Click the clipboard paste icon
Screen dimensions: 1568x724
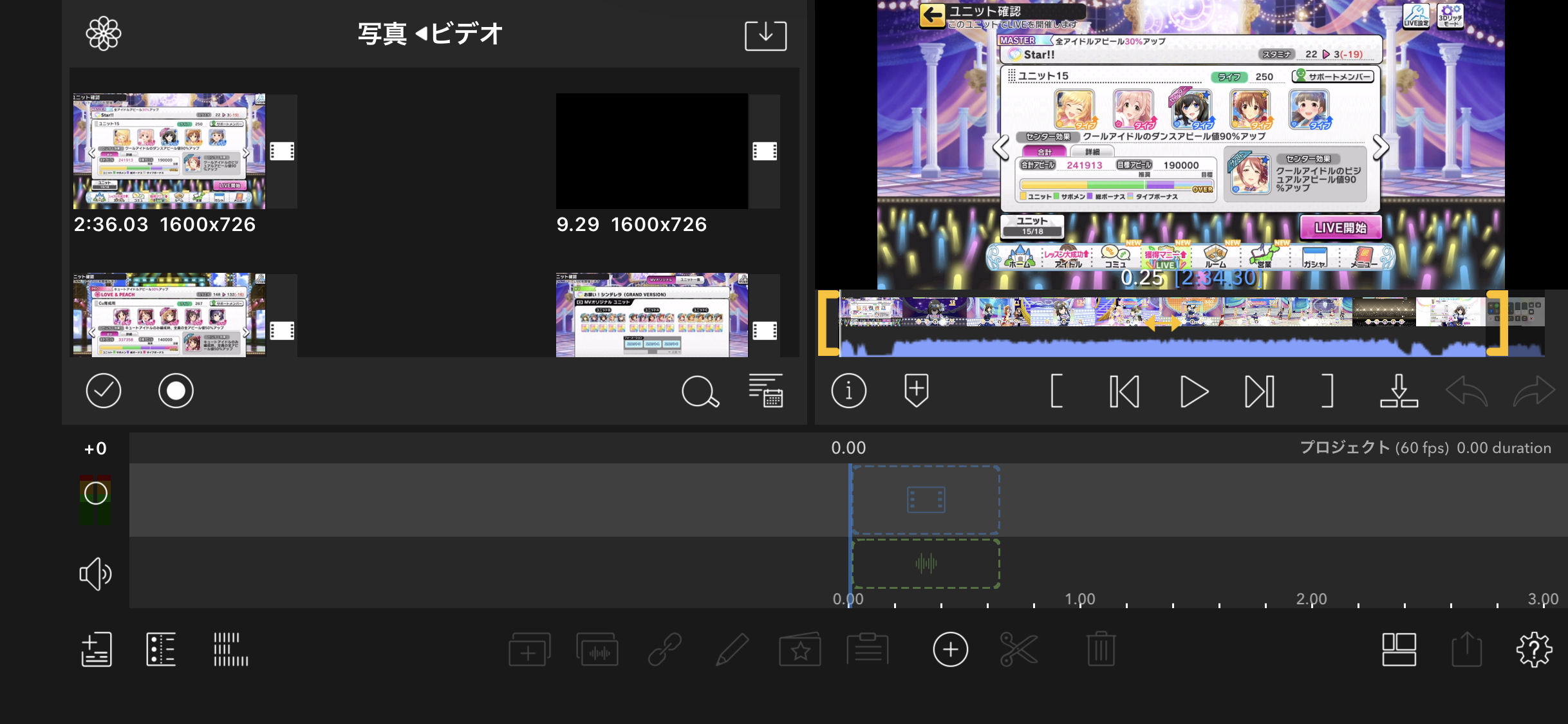pyautogui.click(x=868, y=649)
